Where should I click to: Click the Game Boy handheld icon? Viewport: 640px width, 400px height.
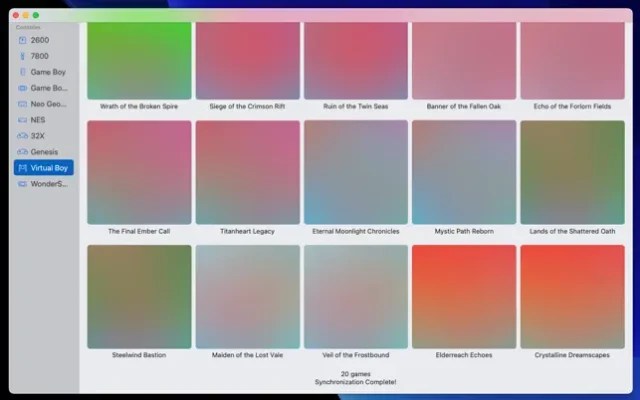point(22,72)
